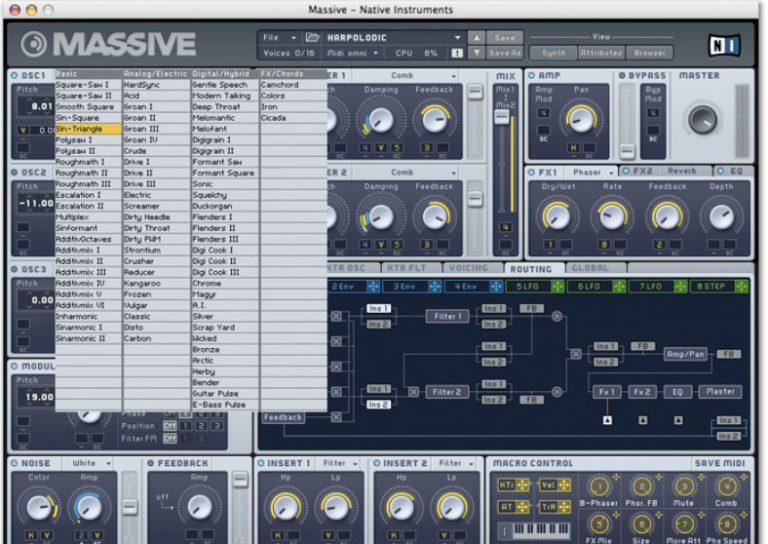Switch to the VOICING tab
Image resolution: width=768 pixels, height=544 pixels.
coord(468,268)
